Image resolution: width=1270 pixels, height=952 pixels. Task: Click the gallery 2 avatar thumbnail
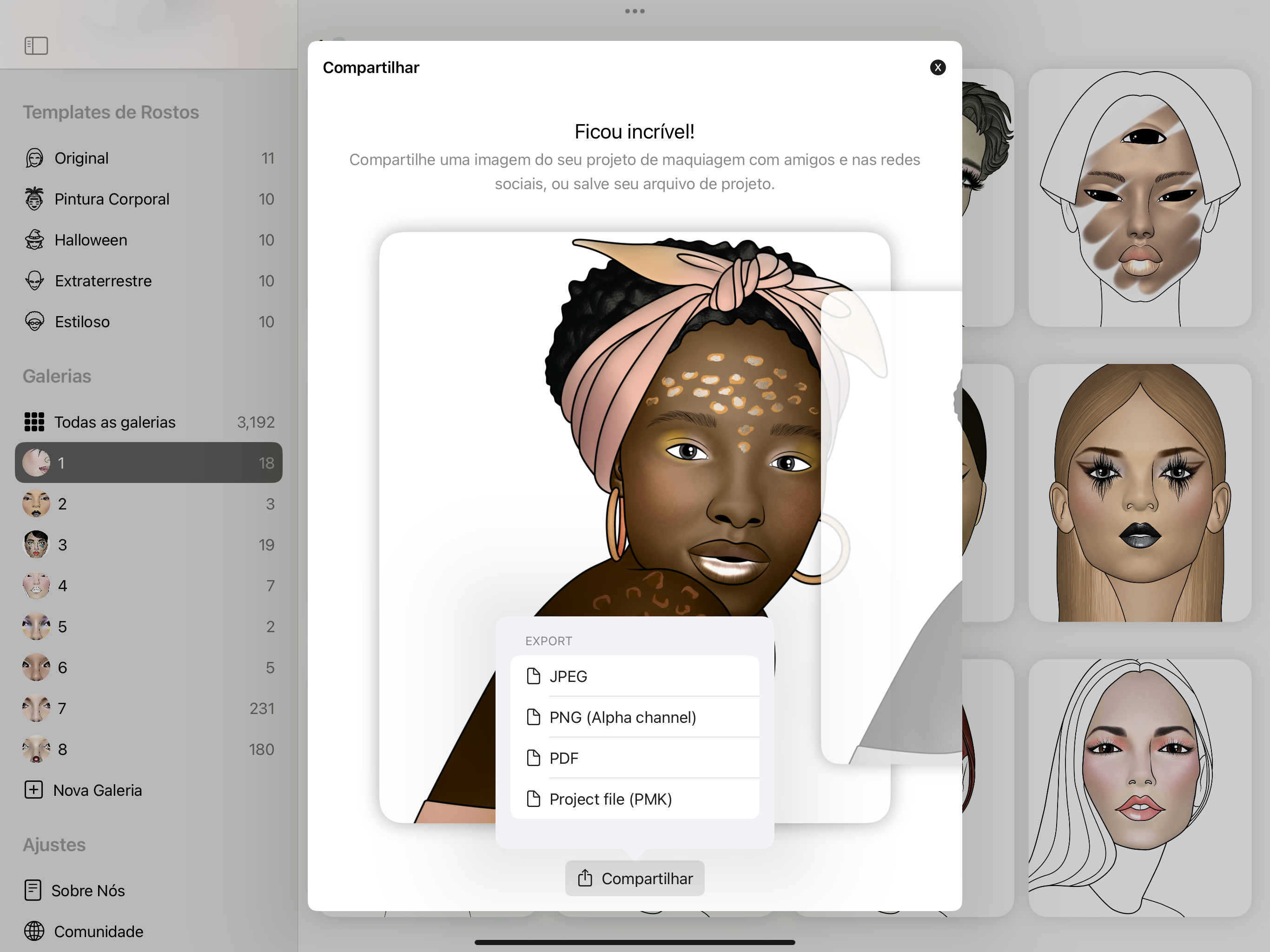pos(36,503)
